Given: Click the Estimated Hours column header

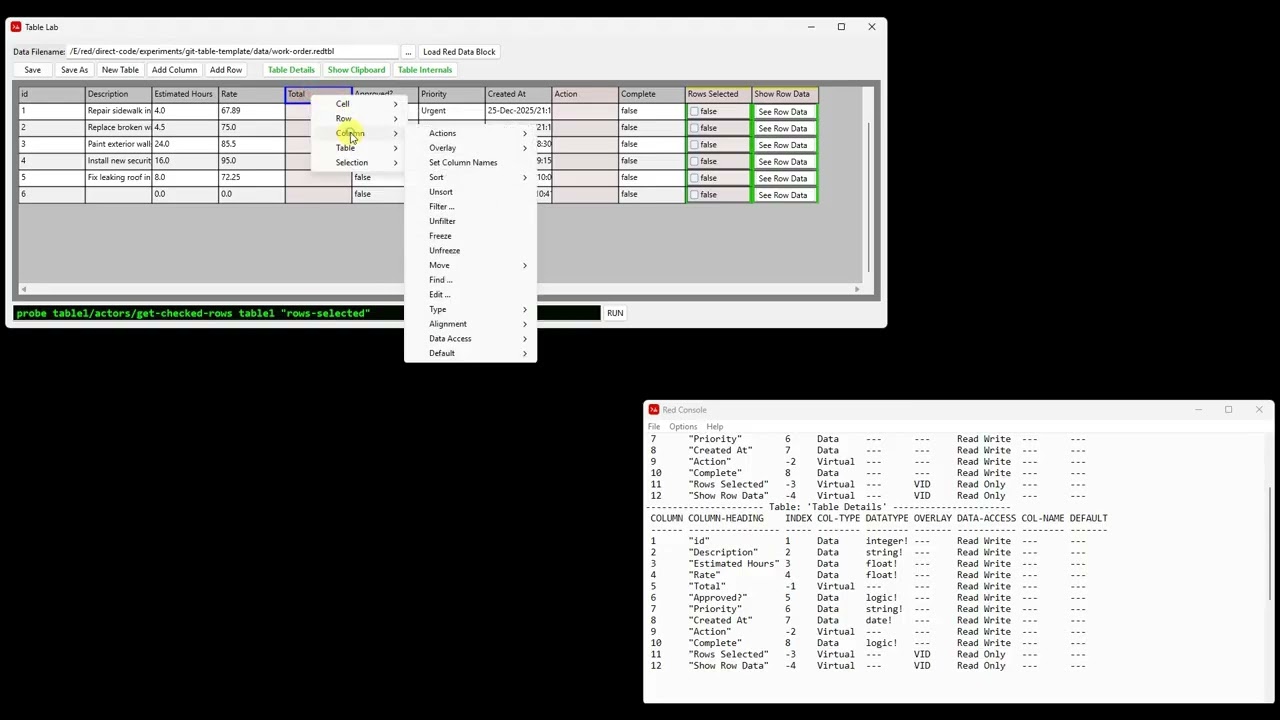Looking at the screenshot, I should coord(184,94).
